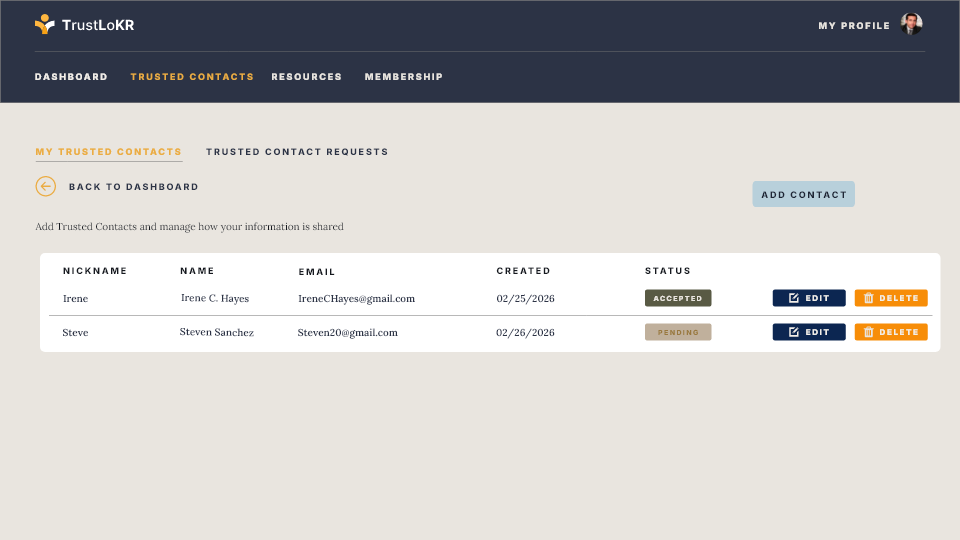
Task: Switch to My Trusted Contacts tab
Action: (x=108, y=151)
